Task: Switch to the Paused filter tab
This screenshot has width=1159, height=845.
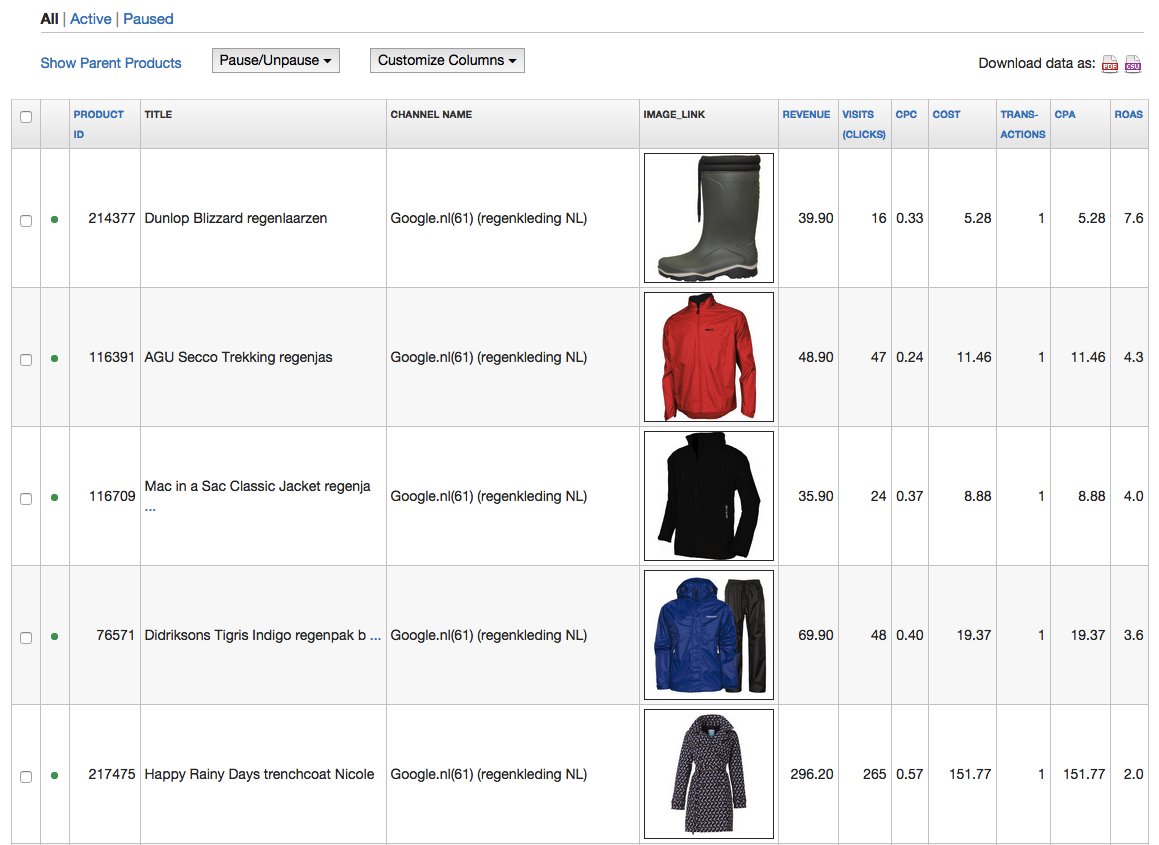Action: click(148, 19)
